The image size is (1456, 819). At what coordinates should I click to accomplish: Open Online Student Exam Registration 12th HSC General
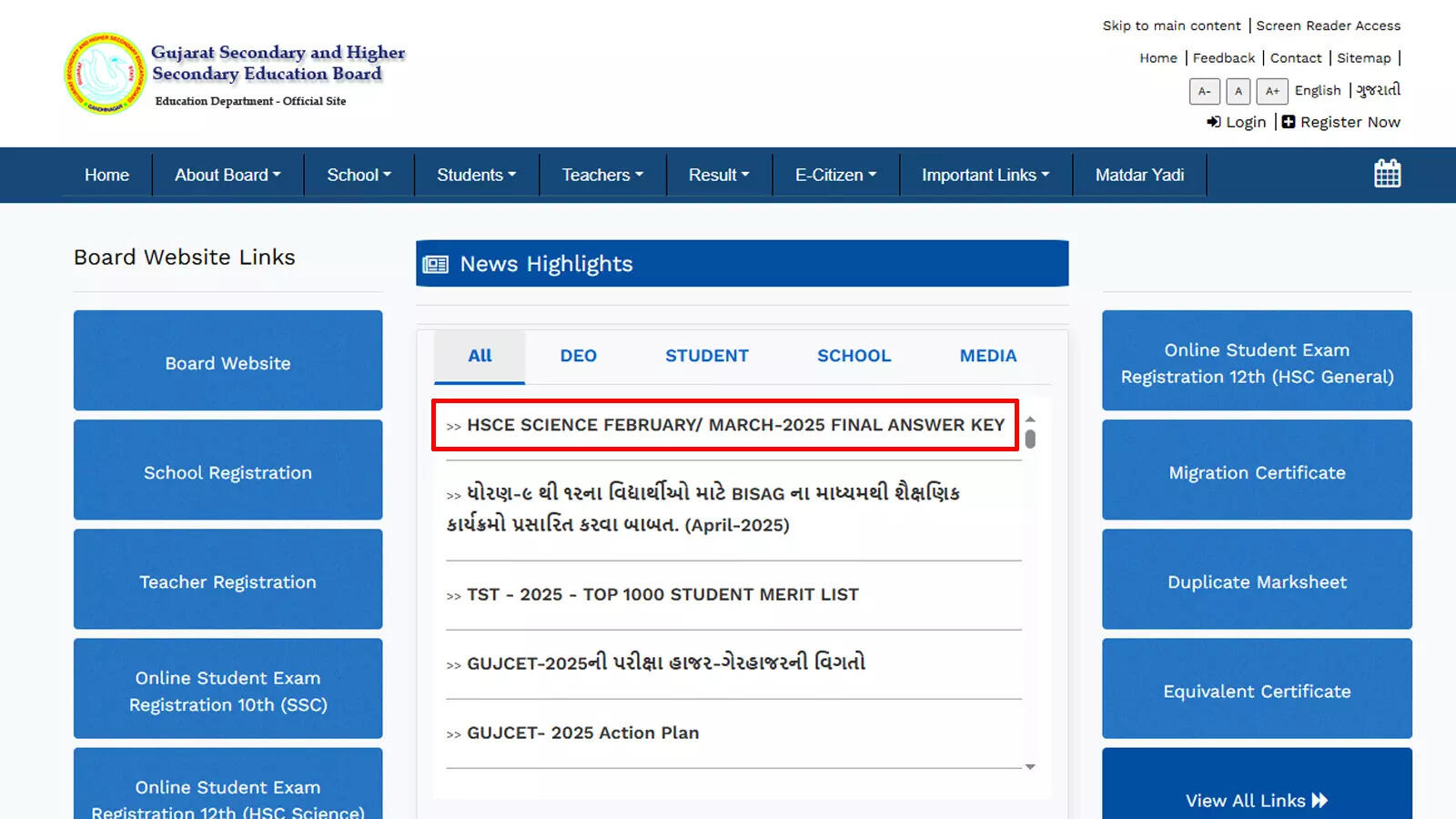(x=1257, y=360)
